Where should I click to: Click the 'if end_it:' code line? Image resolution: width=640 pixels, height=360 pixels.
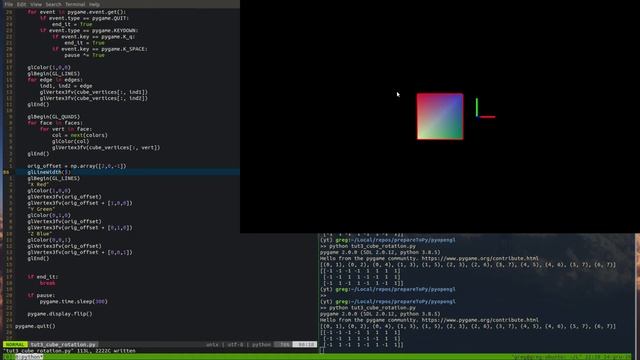pyautogui.click(x=42, y=277)
